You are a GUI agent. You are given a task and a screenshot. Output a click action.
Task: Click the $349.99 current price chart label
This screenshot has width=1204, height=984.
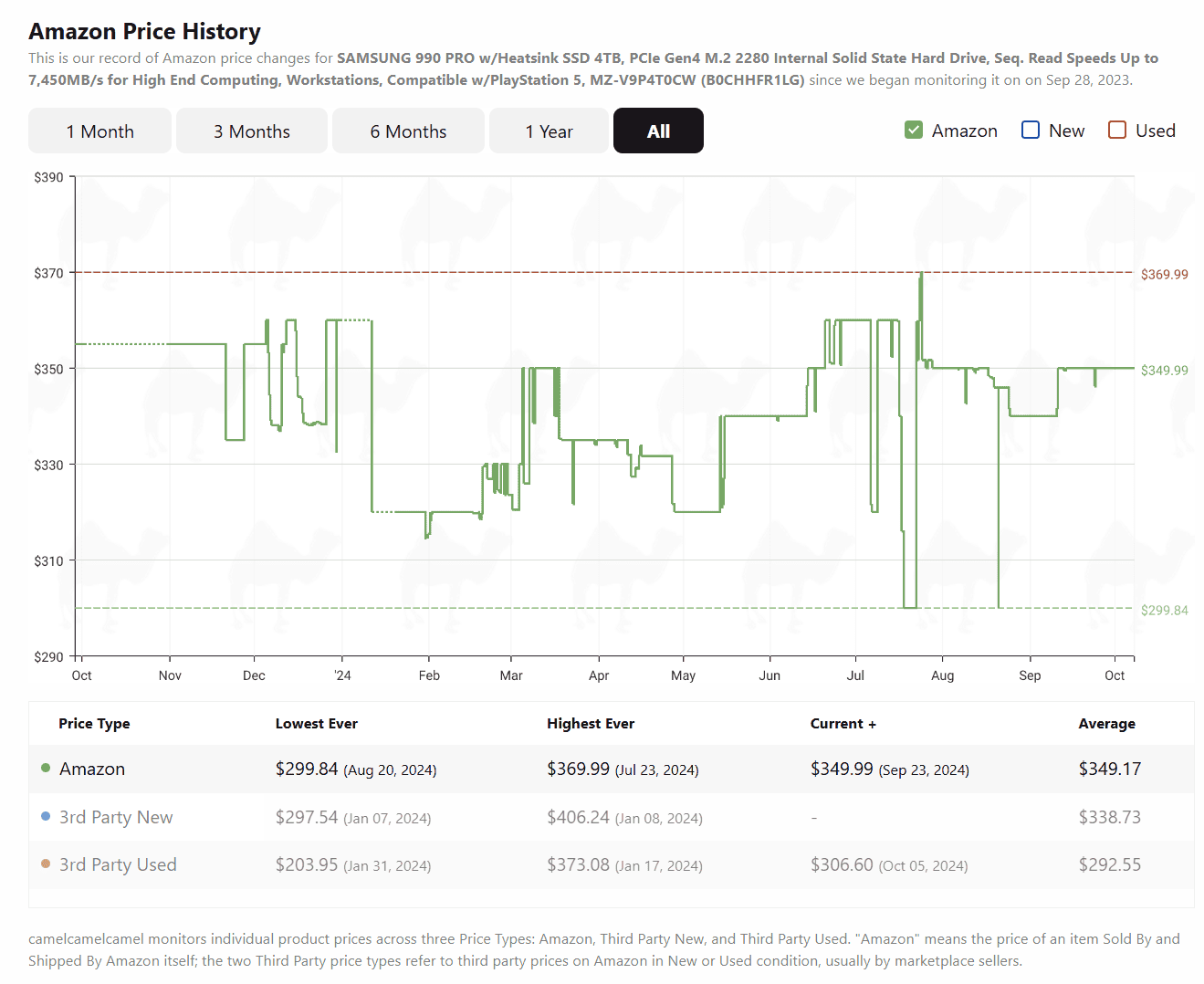point(1165,370)
